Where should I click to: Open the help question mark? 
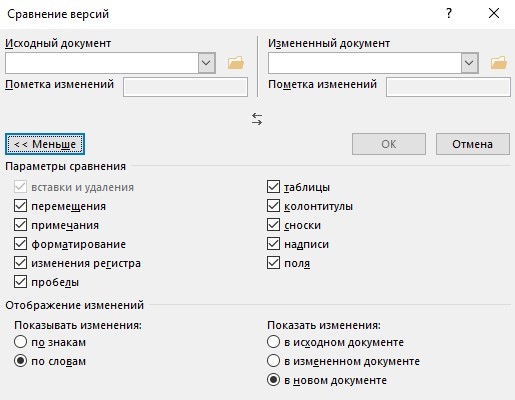[x=449, y=13]
